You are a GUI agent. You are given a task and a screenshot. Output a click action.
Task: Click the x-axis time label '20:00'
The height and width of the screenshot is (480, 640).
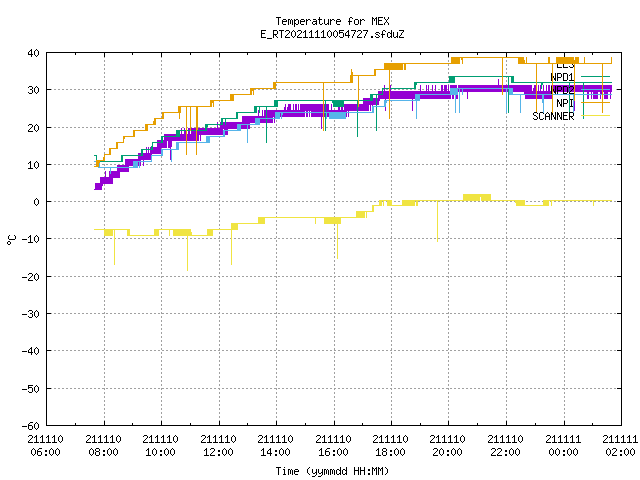(448, 452)
